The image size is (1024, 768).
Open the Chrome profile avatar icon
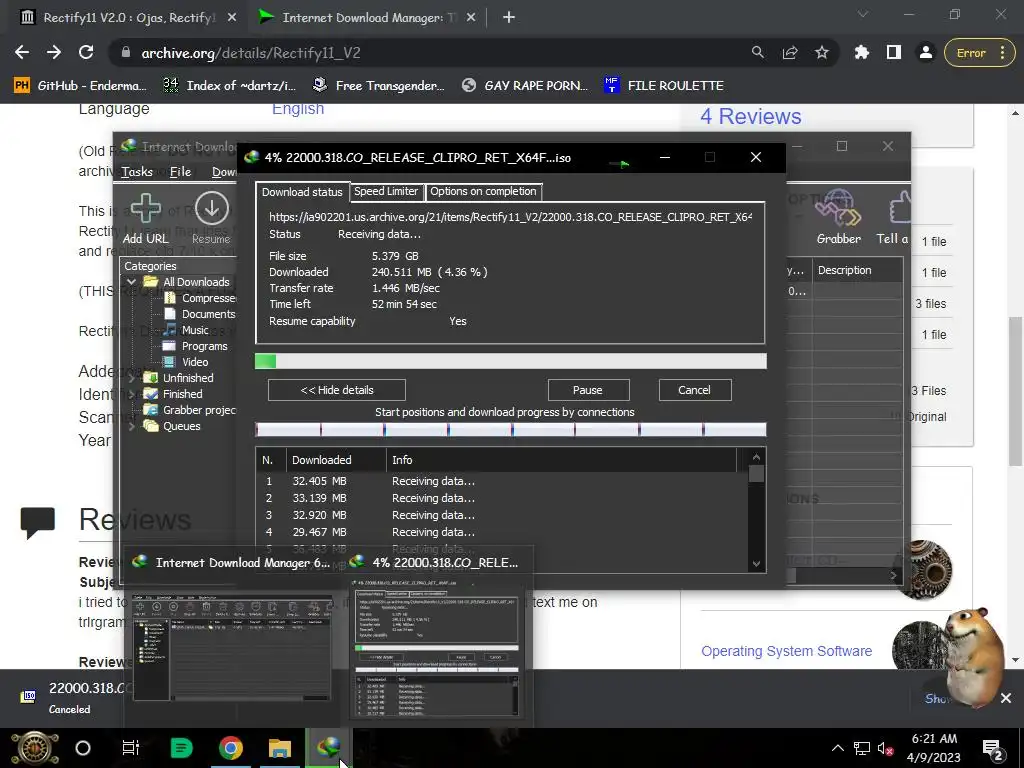(x=925, y=53)
